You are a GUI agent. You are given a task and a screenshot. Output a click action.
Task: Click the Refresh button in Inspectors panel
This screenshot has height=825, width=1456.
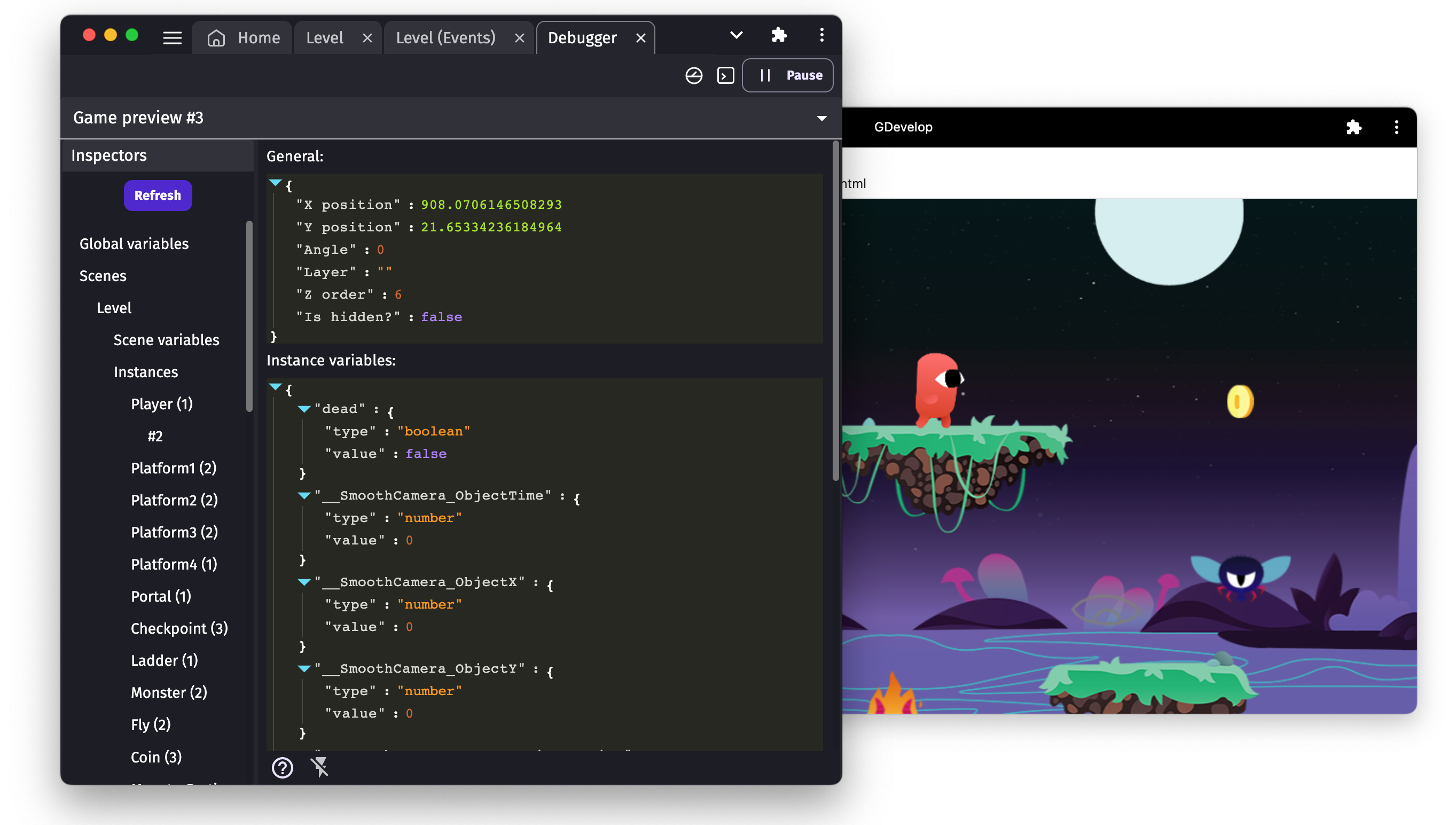pyautogui.click(x=157, y=195)
